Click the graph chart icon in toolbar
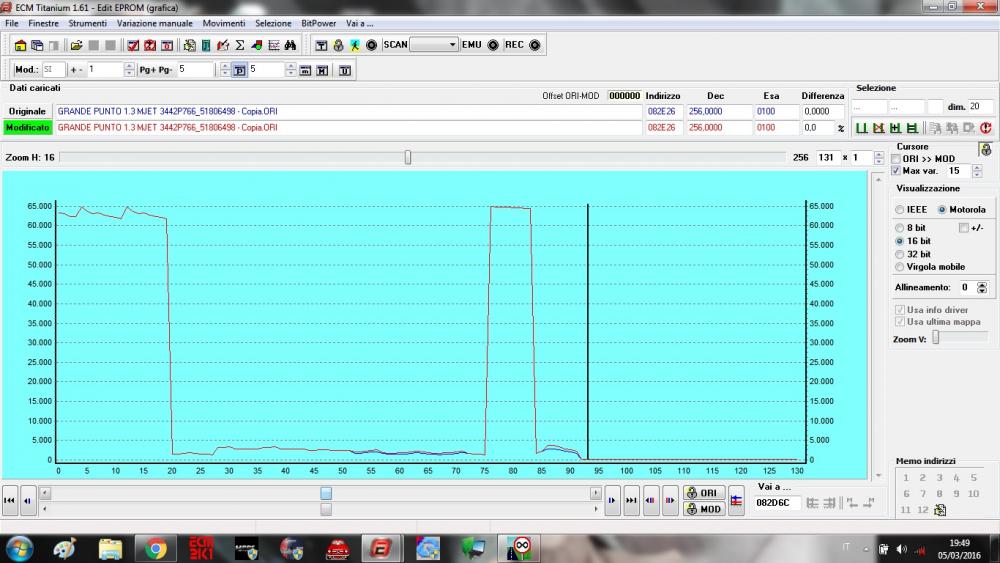The height and width of the screenshot is (563, 1000). click(274, 45)
